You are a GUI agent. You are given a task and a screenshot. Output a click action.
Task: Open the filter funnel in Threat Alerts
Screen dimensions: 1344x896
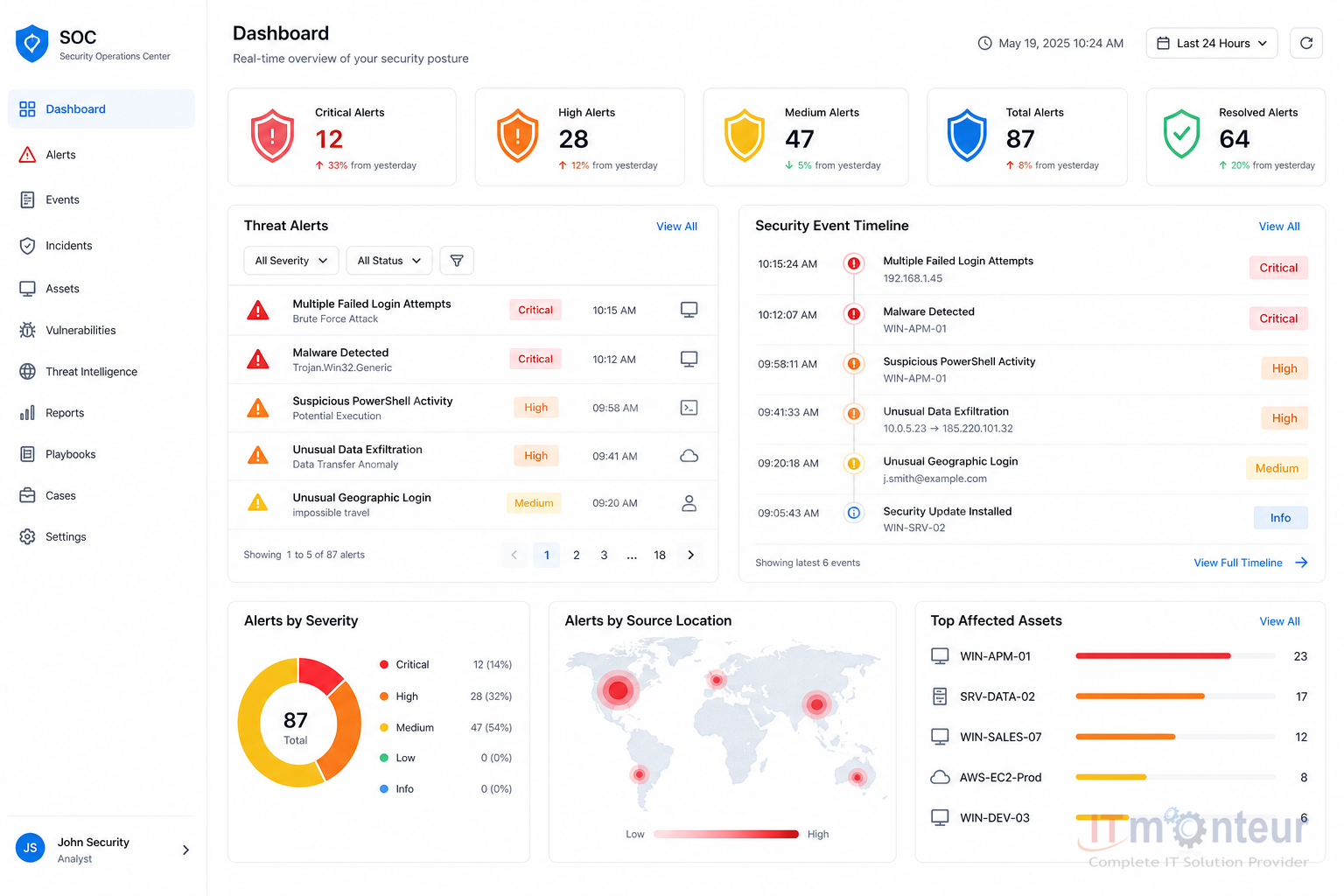(457, 261)
